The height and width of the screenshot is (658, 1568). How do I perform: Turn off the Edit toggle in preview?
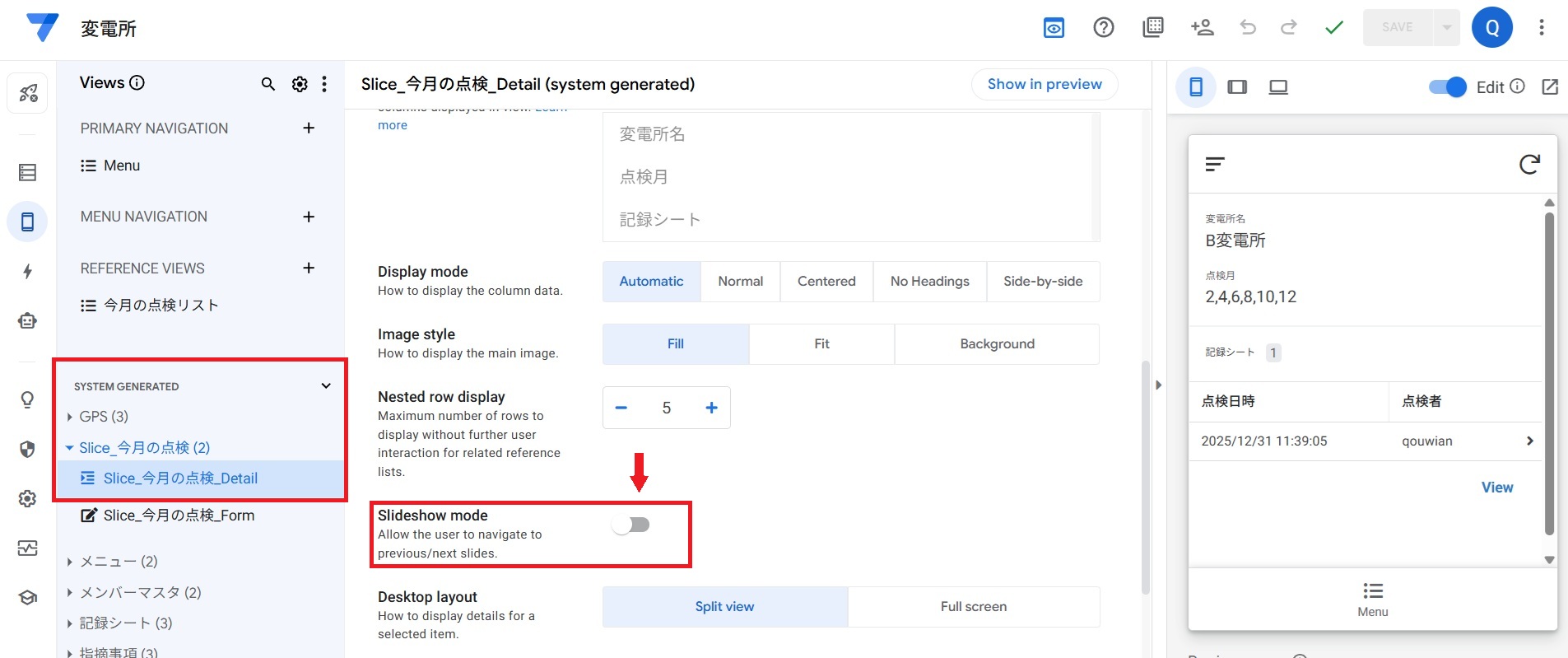[1447, 87]
